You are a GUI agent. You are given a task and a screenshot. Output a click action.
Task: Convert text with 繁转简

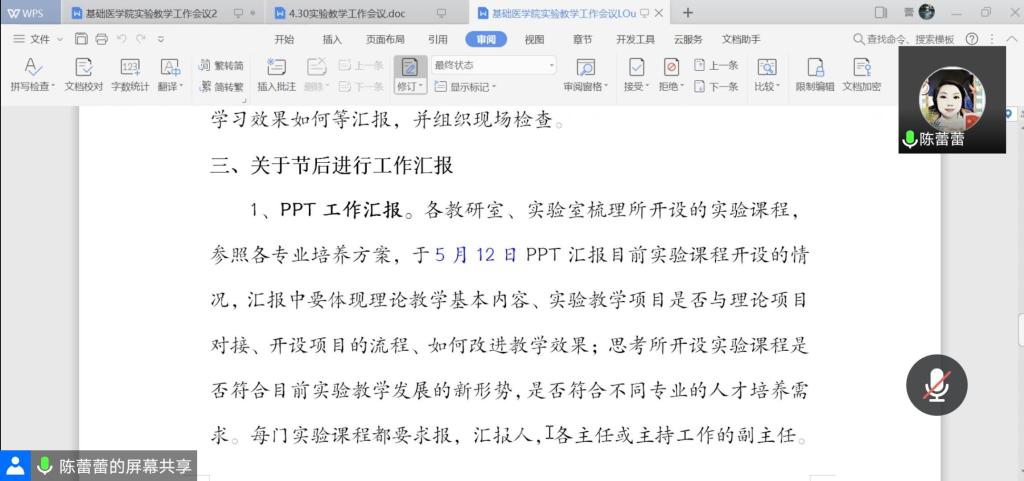click(222, 65)
